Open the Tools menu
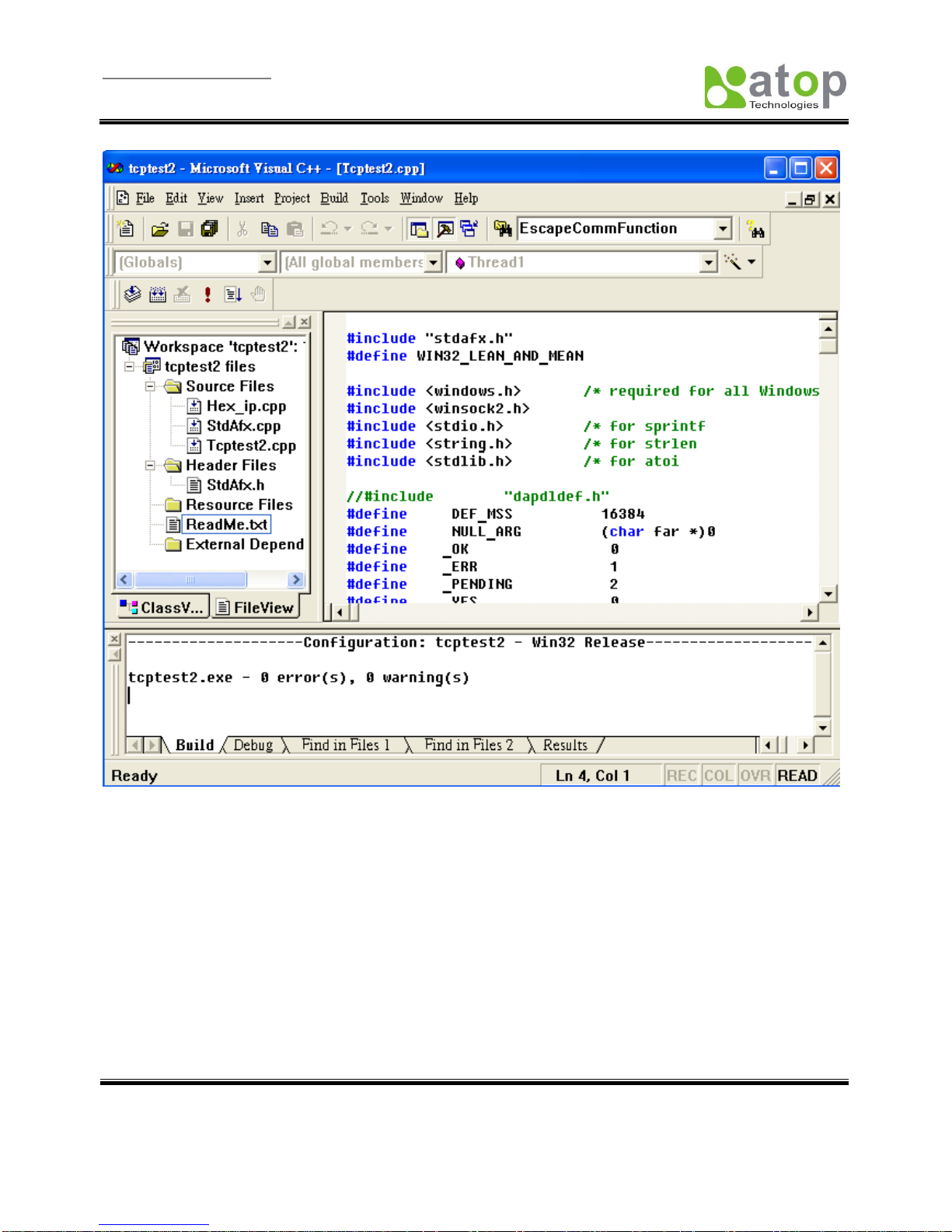 coord(375,199)
